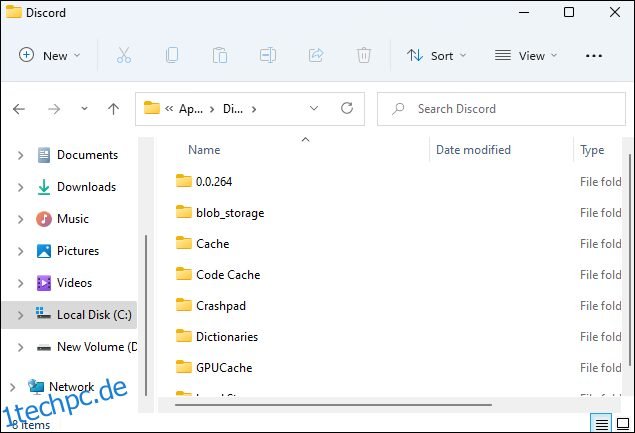Select the Cache folder
635x433 pixels.
click(x=212, y=244)
